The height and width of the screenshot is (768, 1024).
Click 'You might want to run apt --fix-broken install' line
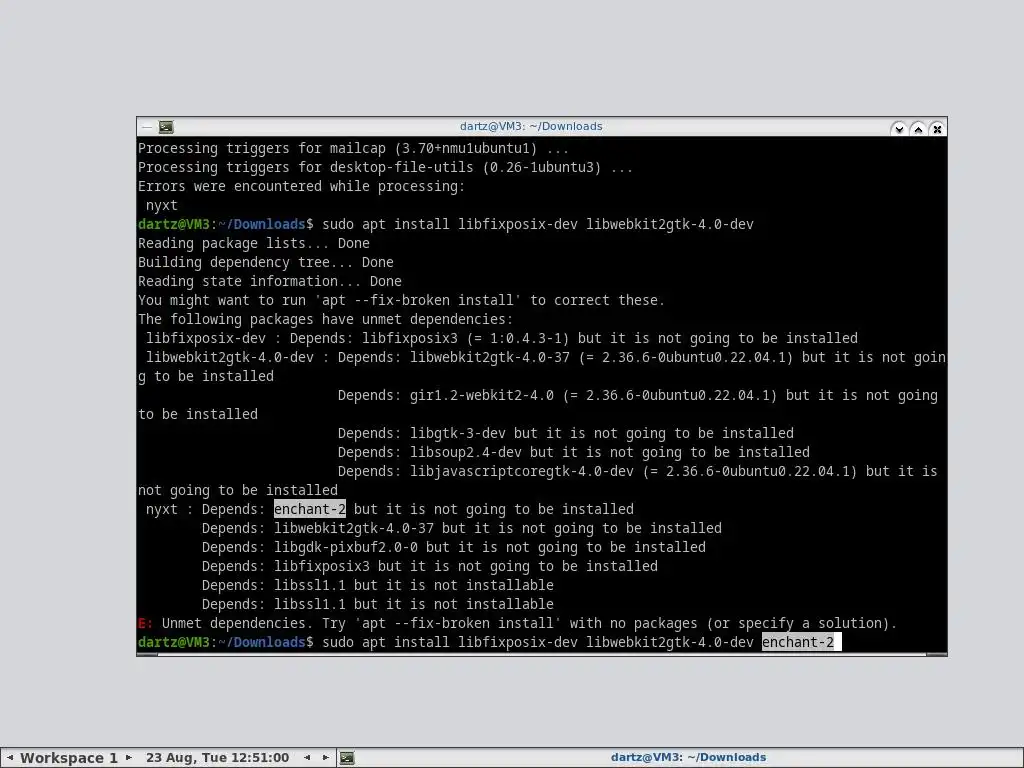[401, 300]
